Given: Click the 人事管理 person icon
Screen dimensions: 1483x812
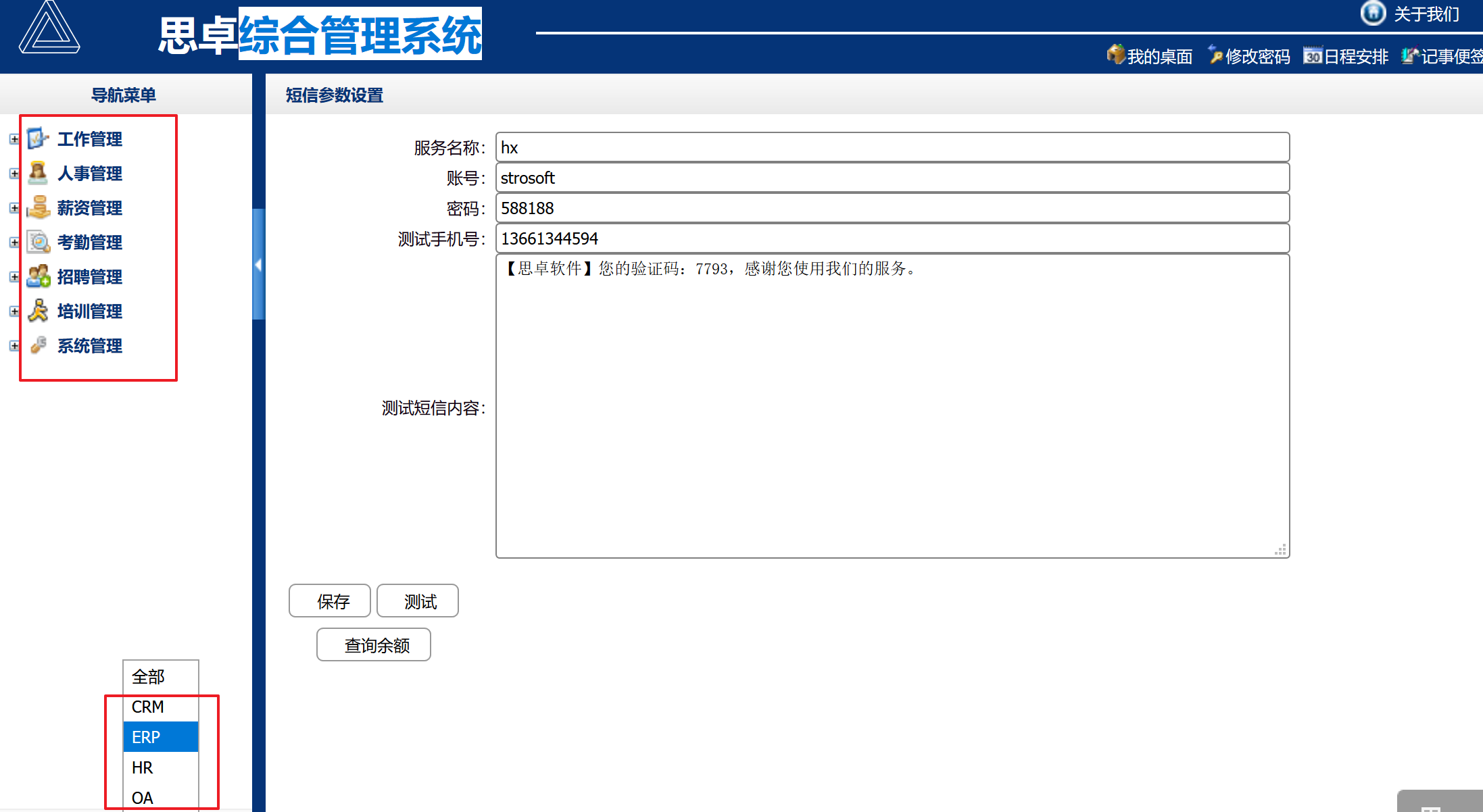Looking at the screenshot, I should coord(38,173).
